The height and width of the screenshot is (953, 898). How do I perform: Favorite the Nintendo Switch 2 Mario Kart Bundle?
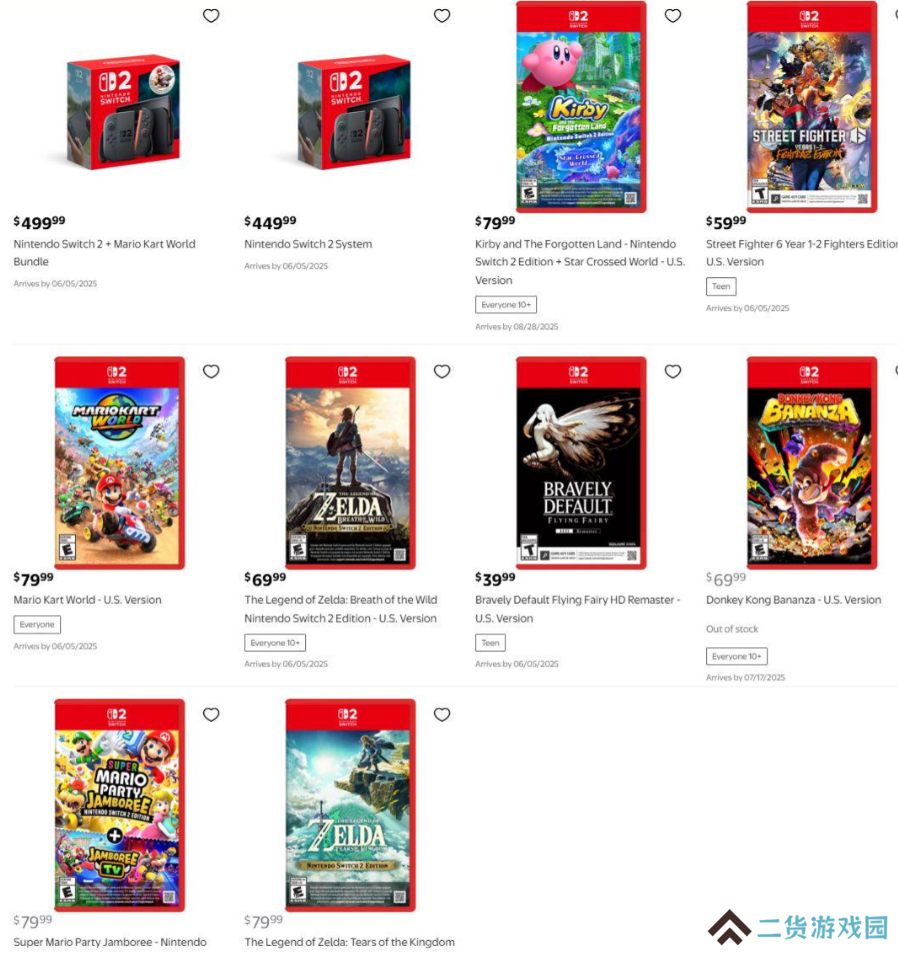tap(211, 16)
